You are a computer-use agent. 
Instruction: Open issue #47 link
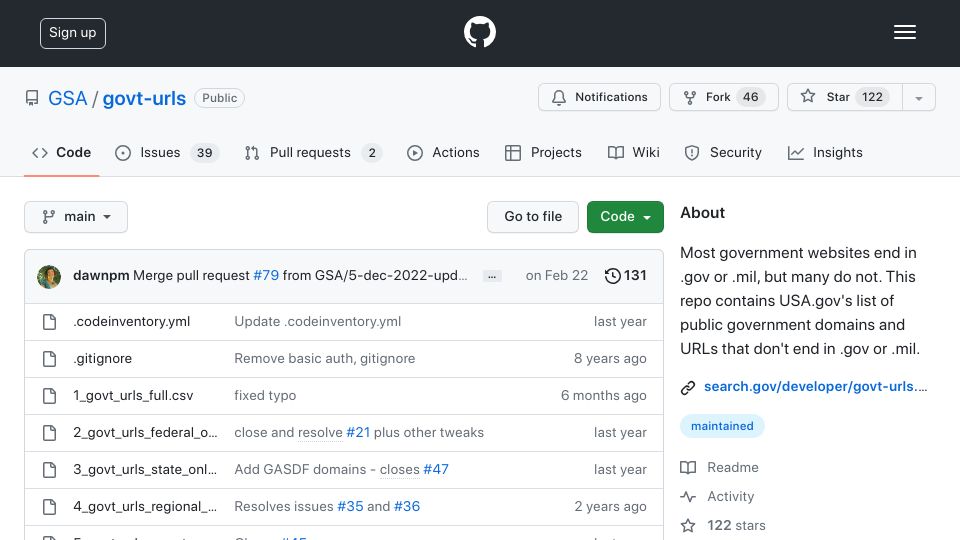(x=436, y=470)
